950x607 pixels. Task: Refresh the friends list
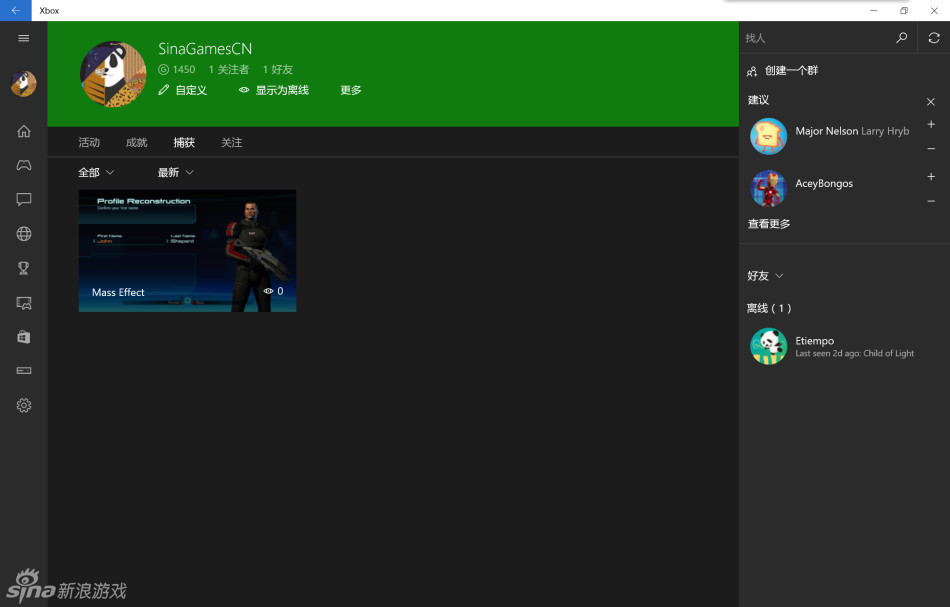click(934, 38)
